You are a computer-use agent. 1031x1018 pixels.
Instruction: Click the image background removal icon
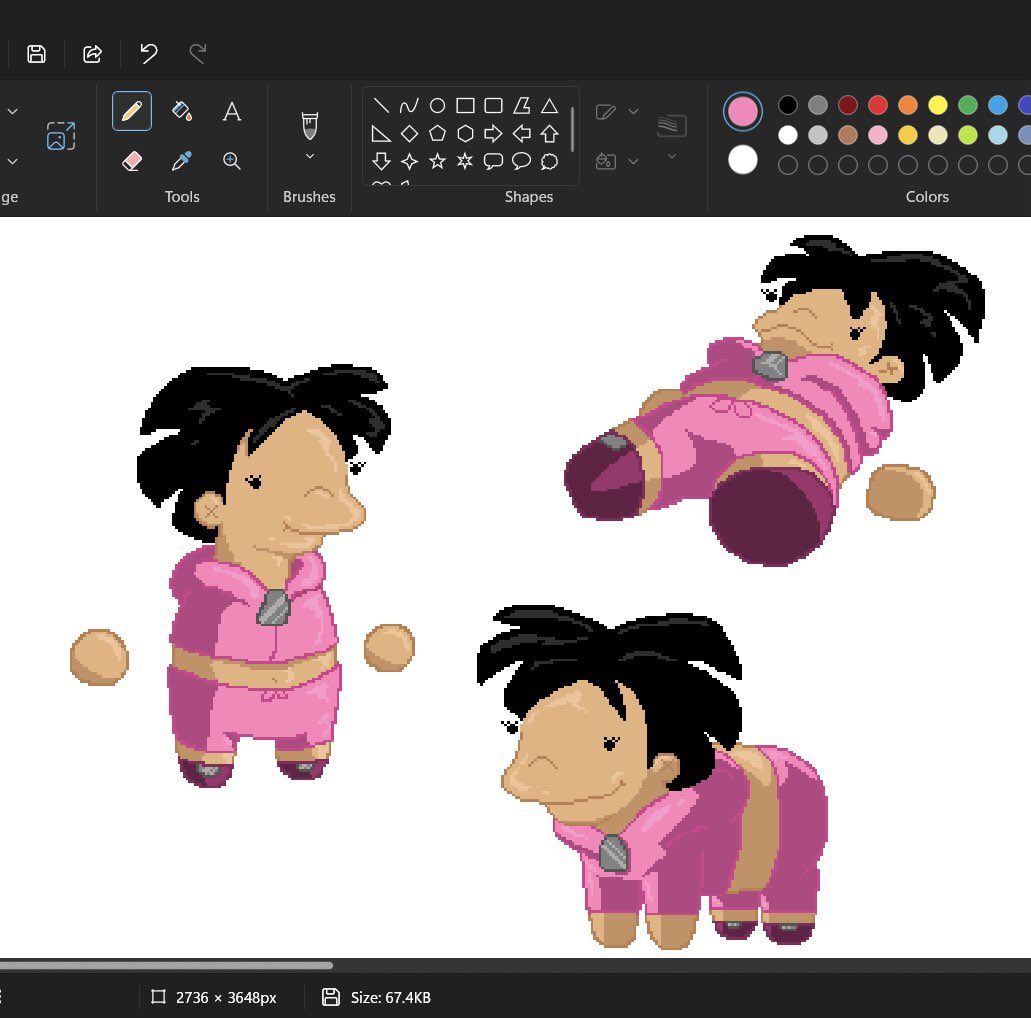pyautogui.click(x=60, y=136)
